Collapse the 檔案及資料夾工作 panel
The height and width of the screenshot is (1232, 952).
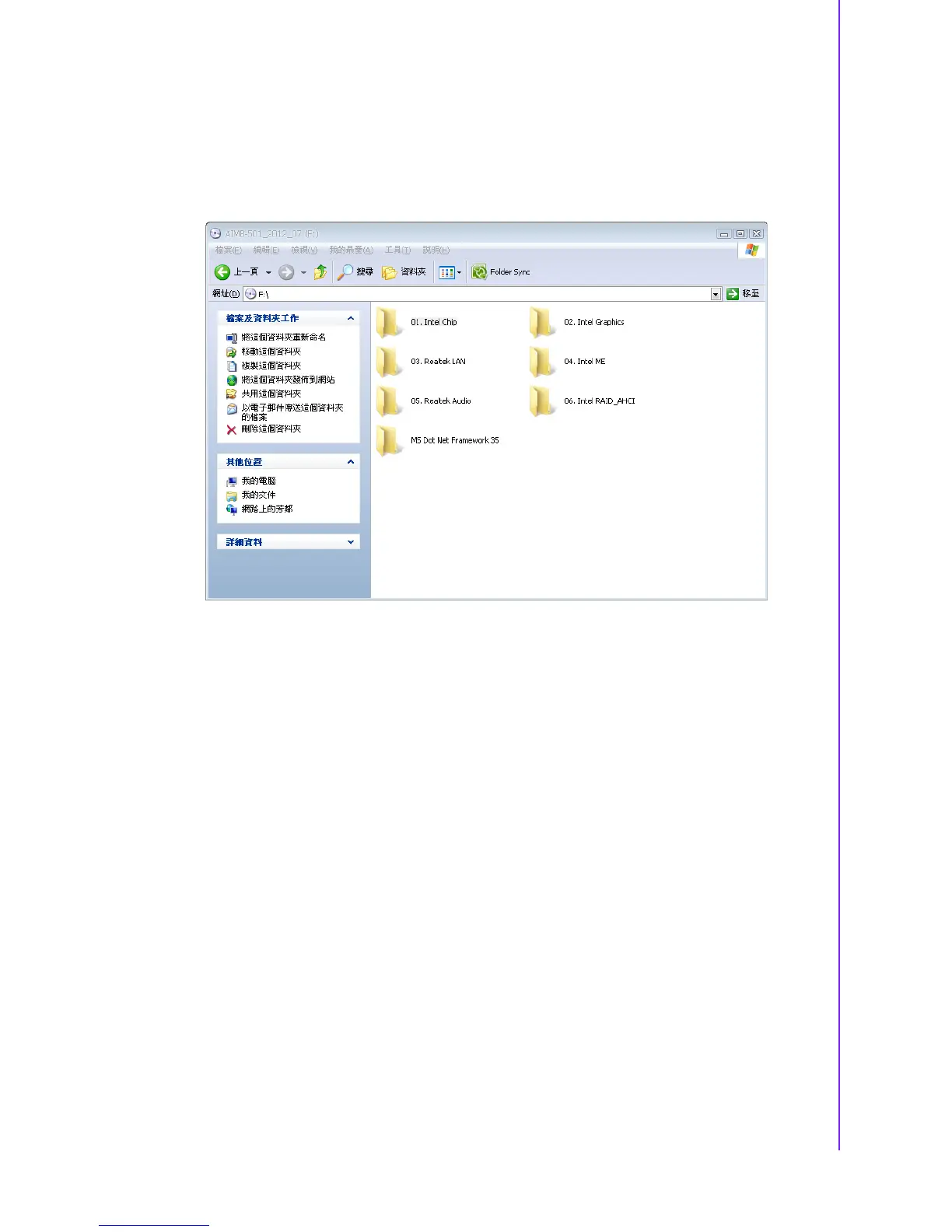[x=351, y=318]
